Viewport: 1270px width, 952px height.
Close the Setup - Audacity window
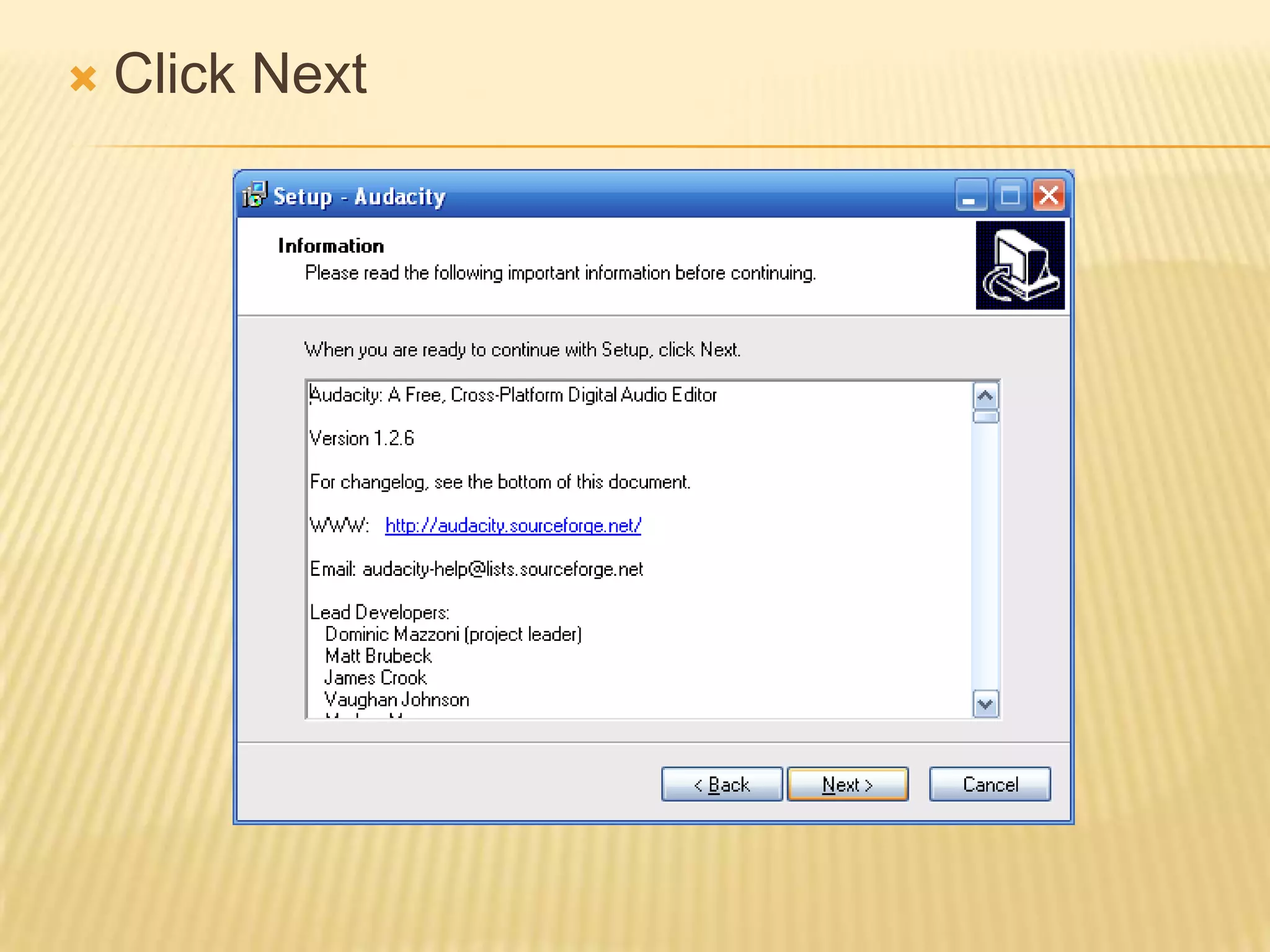pyautogui.click(x=1049, y=195)
